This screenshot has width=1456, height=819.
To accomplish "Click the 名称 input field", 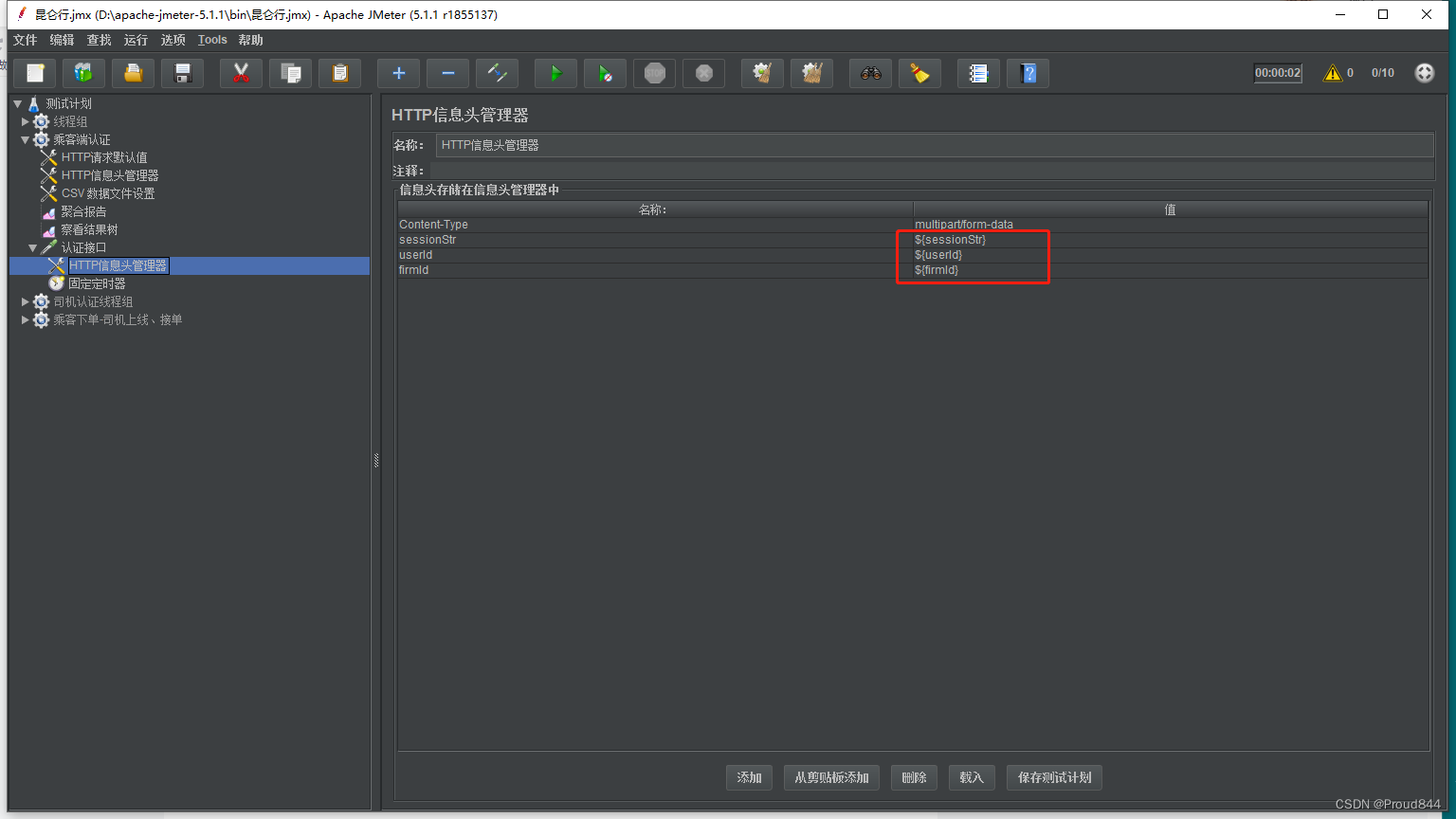I will (x=935, y=145).
